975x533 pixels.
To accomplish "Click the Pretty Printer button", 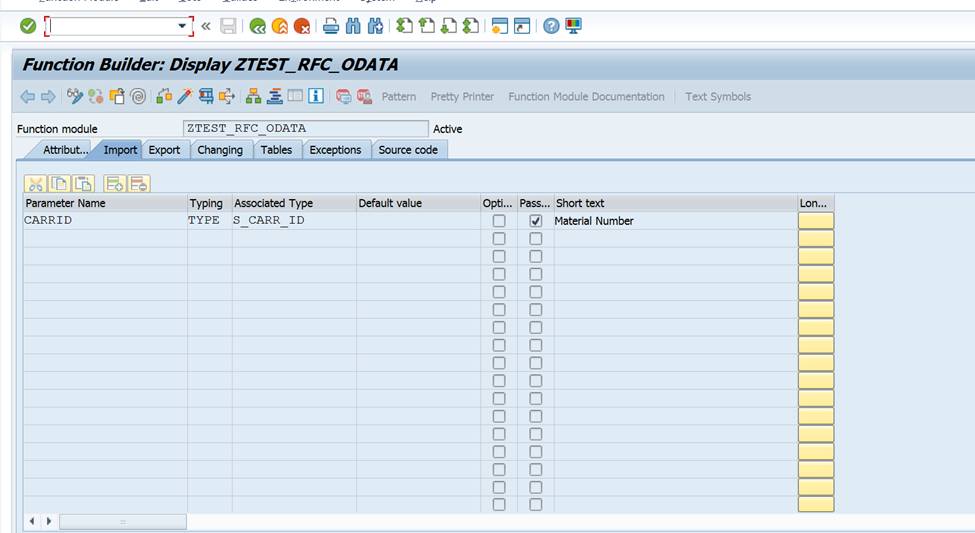I will pyautogui.click(x=462, y=96).
